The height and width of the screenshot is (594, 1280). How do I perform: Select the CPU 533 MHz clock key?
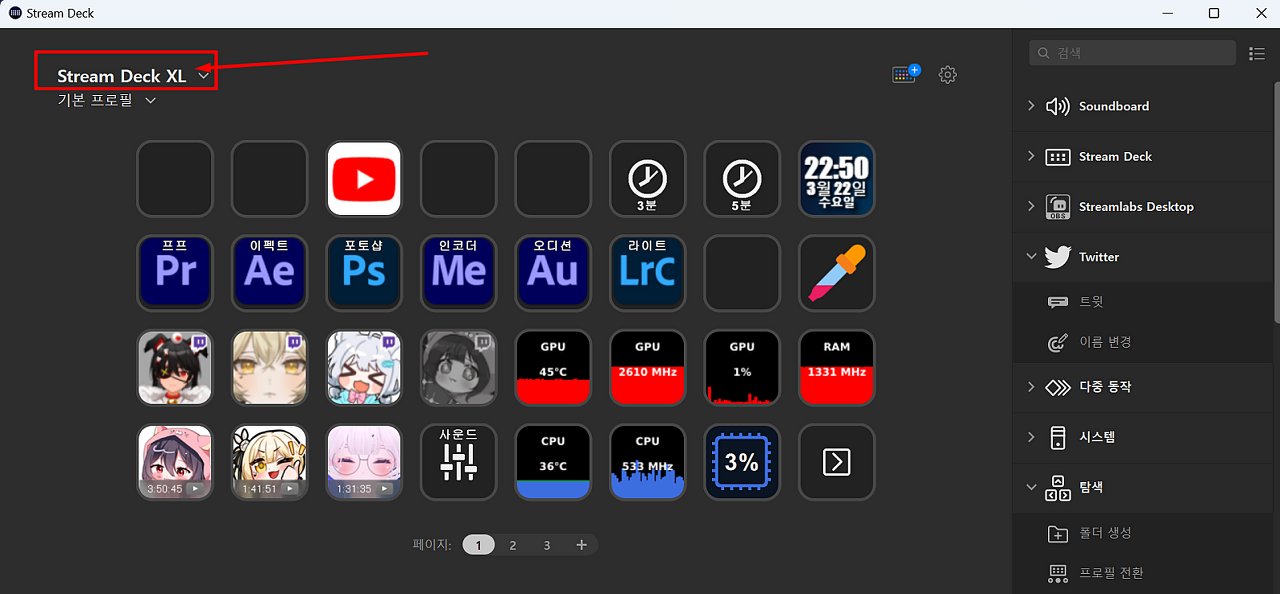coord(647,462)
